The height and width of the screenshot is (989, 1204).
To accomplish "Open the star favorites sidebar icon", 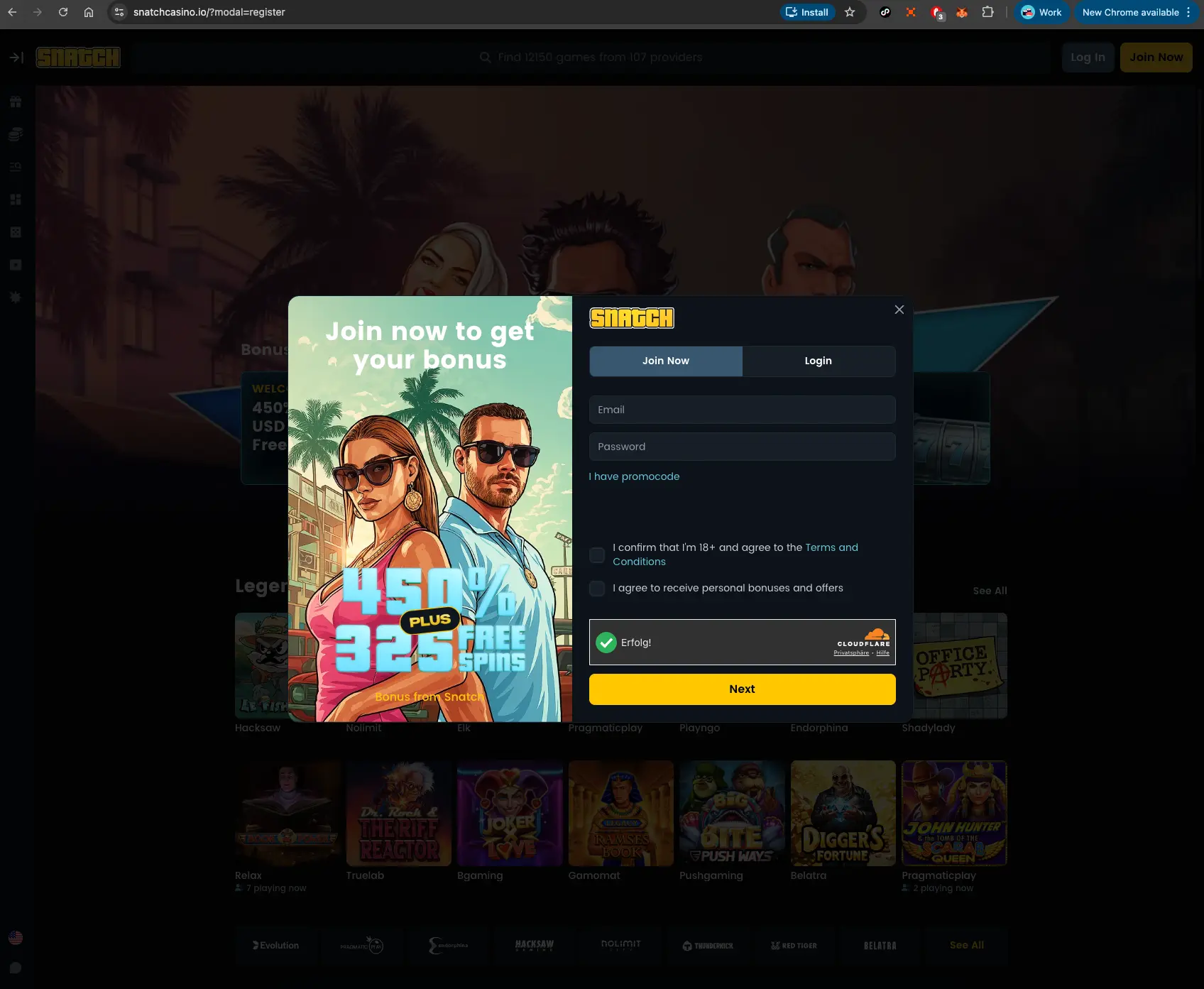I will (16, 265).
